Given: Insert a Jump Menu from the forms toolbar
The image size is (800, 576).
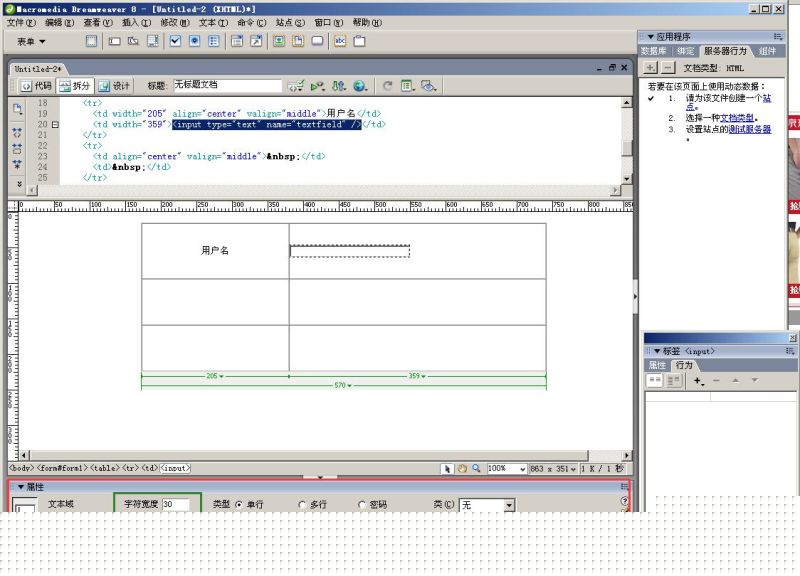Looking at the screenshot, I should tap(256, 41).
